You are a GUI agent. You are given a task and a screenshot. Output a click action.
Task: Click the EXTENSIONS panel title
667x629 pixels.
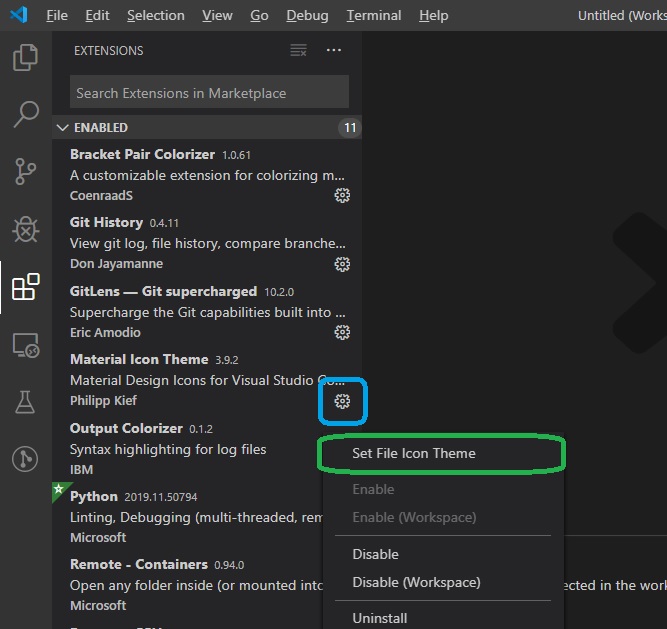(x=108, y=51)
